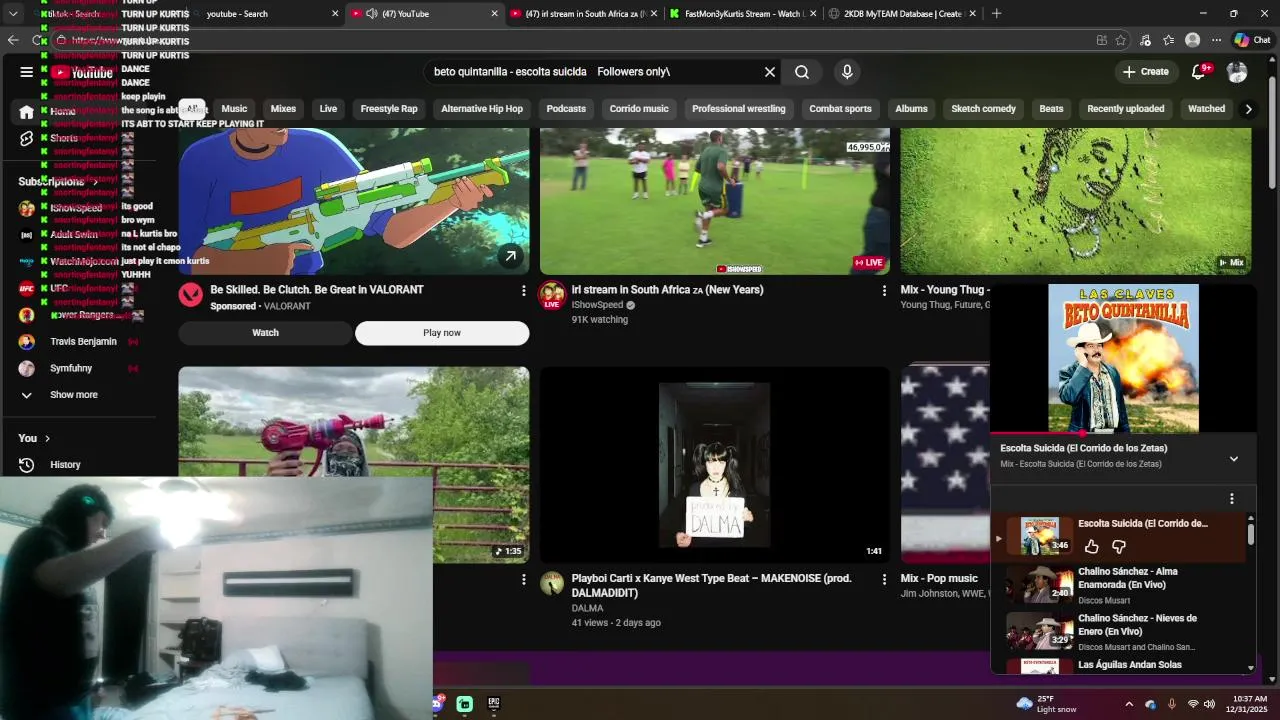
Task: Click the Create button
Action: tap(1145, 72)
